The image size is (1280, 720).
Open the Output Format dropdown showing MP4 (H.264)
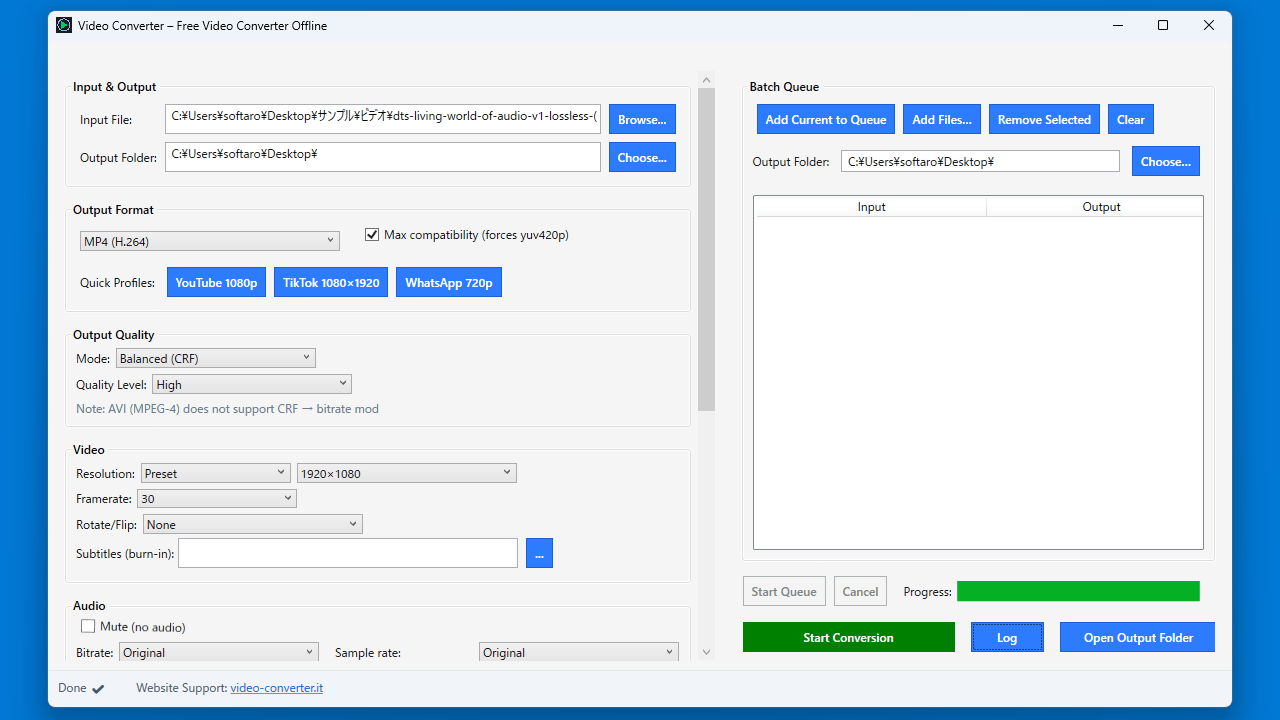[x=209, y=240]
